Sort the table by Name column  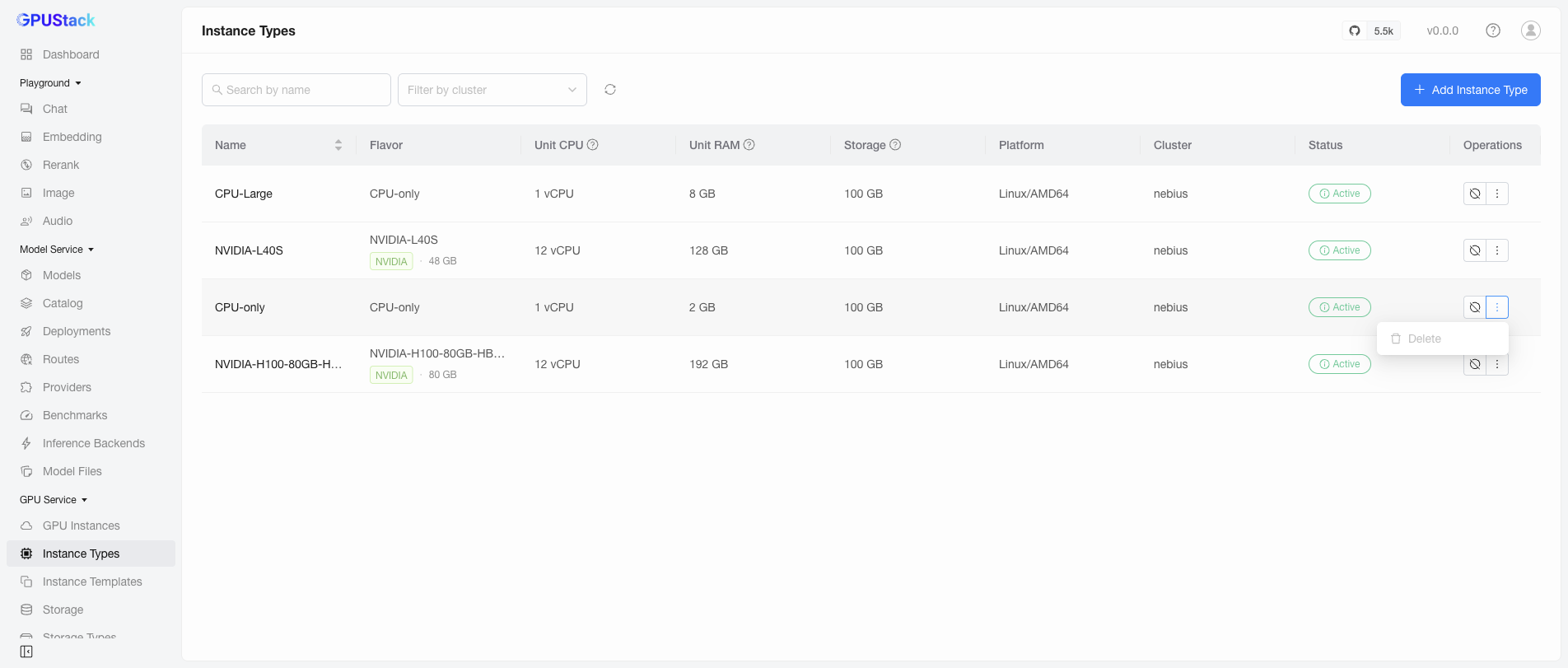pos(338,145)
